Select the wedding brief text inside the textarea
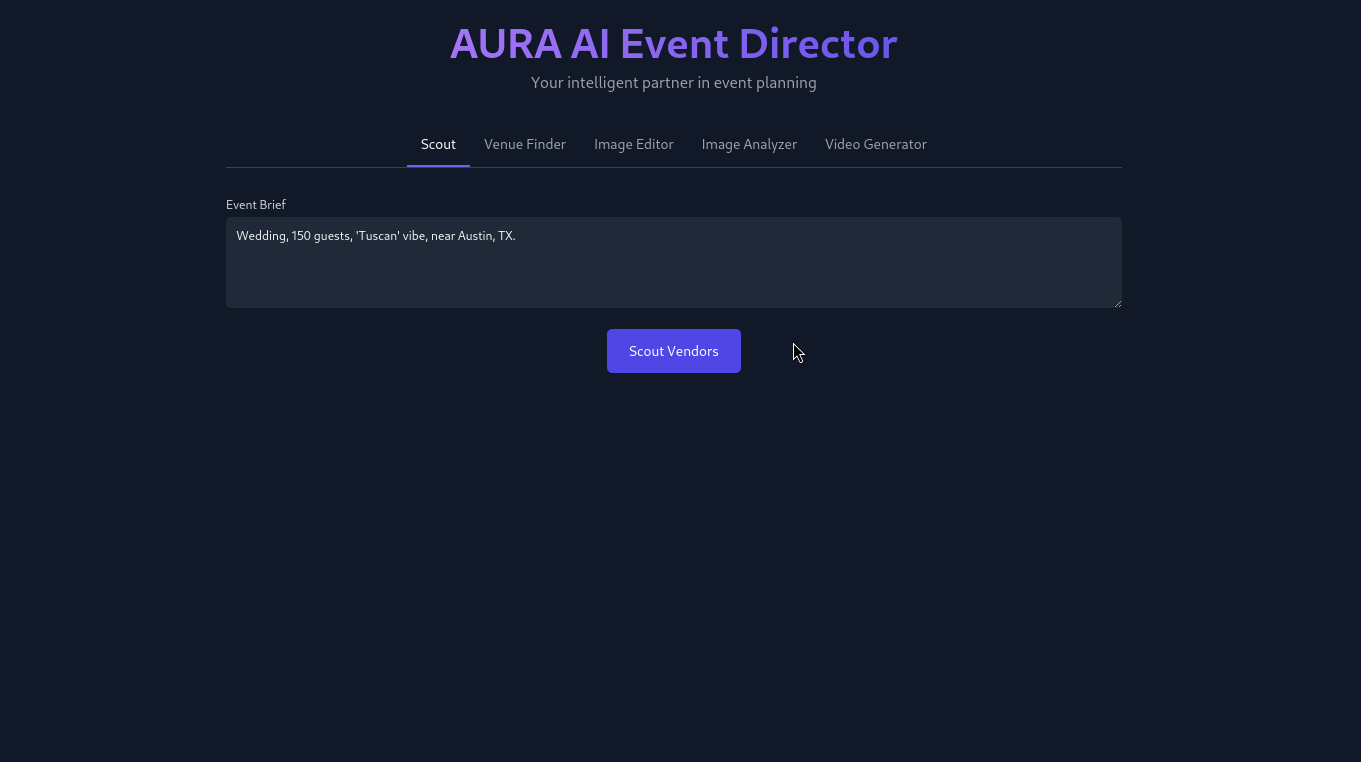This screenshot has width=1361, height=762. (376, 235)
